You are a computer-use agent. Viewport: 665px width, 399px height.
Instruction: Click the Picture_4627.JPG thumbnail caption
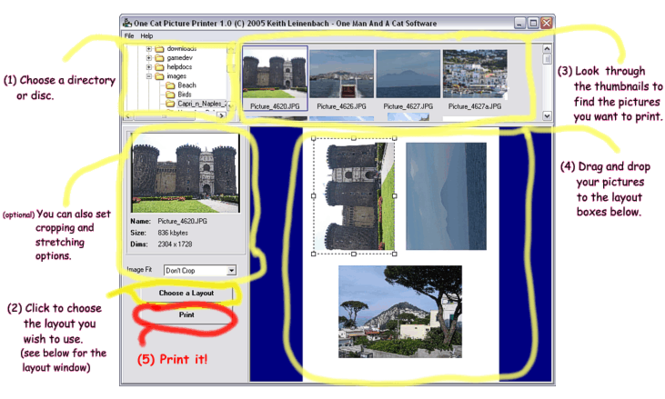(408, 106)
